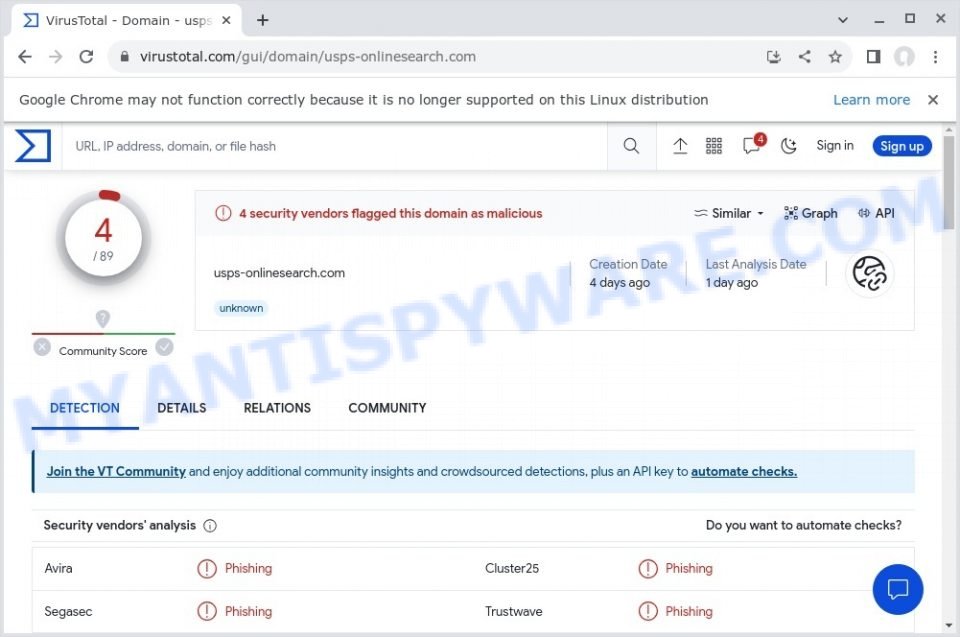
Task: Click the community score marker pin
Action: point(103,318)
